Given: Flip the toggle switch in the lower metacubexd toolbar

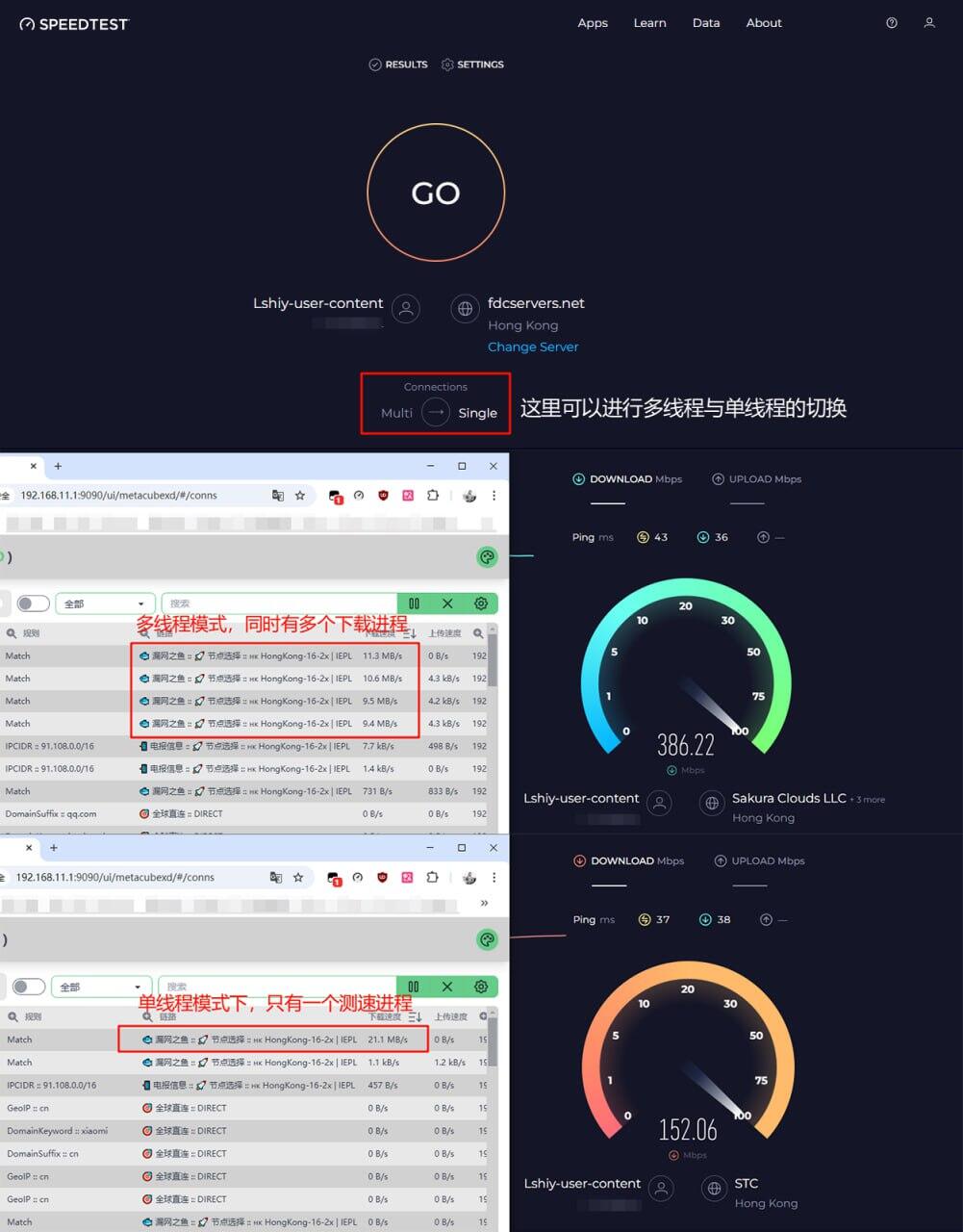Looking at the screenshot, I should [29, 987].
